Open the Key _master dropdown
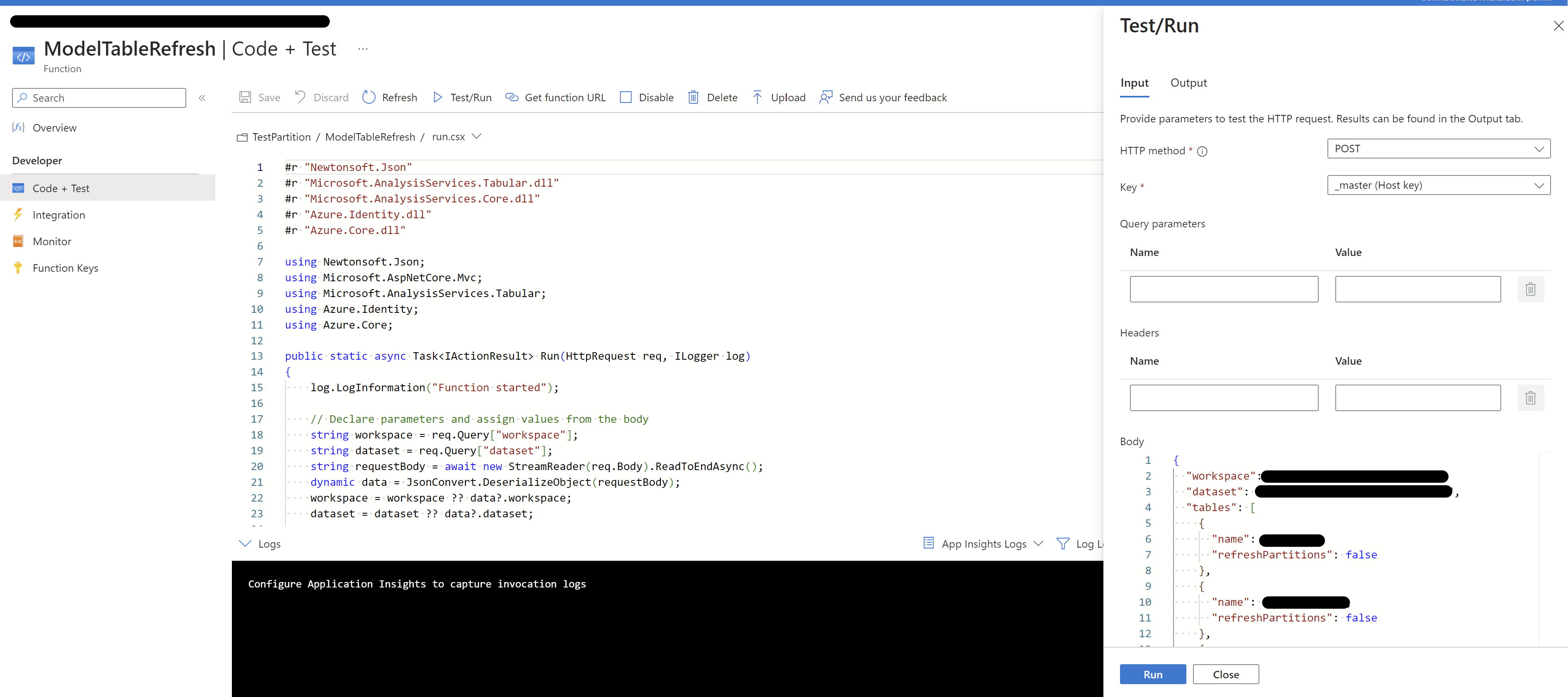The image size is (1568, 697). tap(1438, 186)
